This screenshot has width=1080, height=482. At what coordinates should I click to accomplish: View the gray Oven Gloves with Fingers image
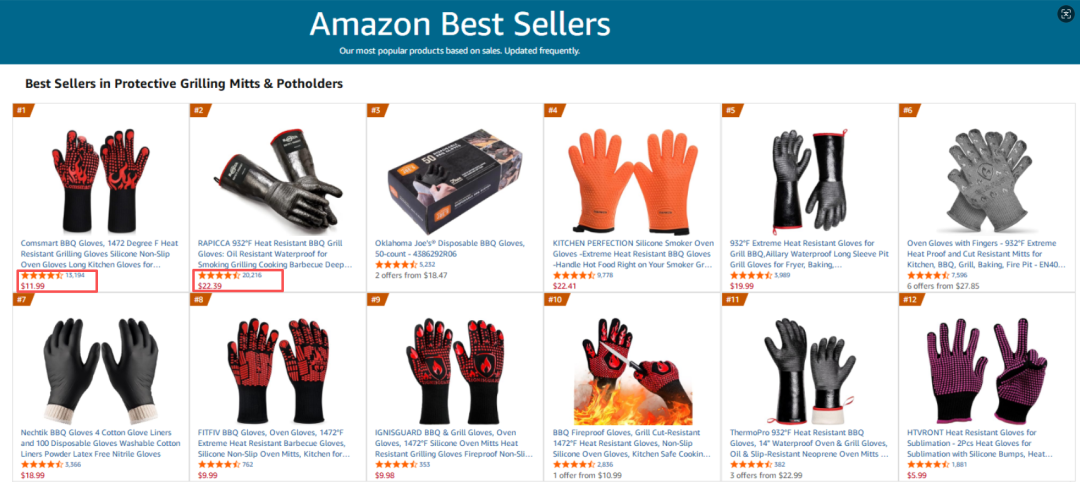(986, 180)
